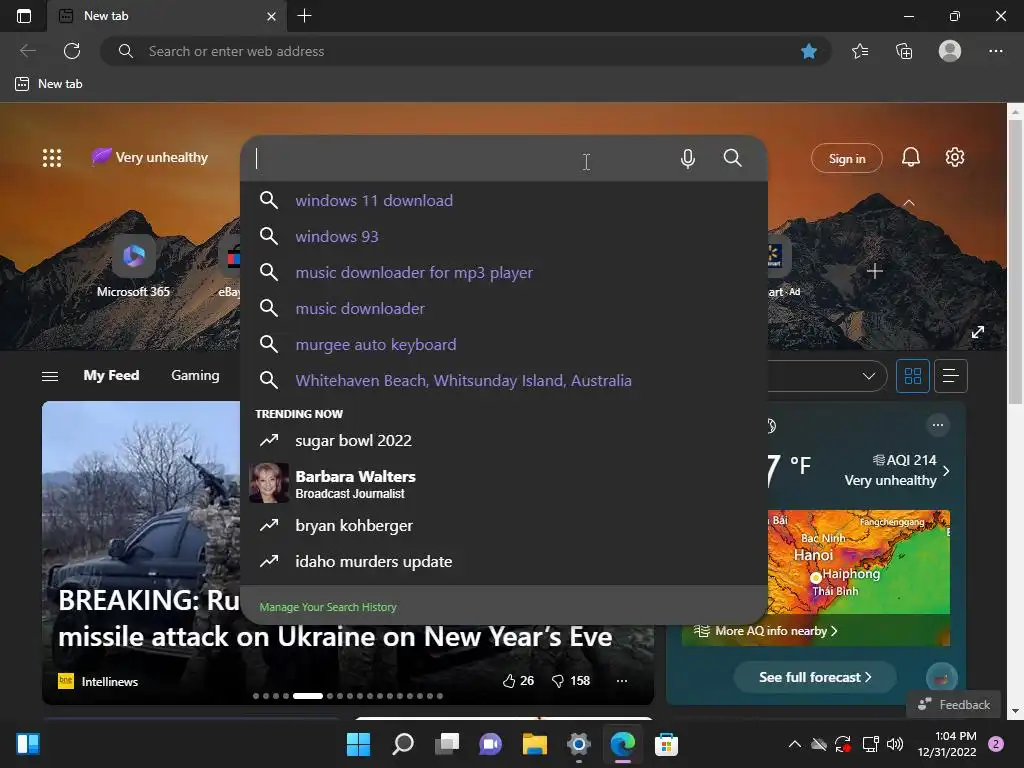Viewport: 1024px width, 768px height.
Task: Open news card more options ellipsis
Action: [x=622, y=681]
